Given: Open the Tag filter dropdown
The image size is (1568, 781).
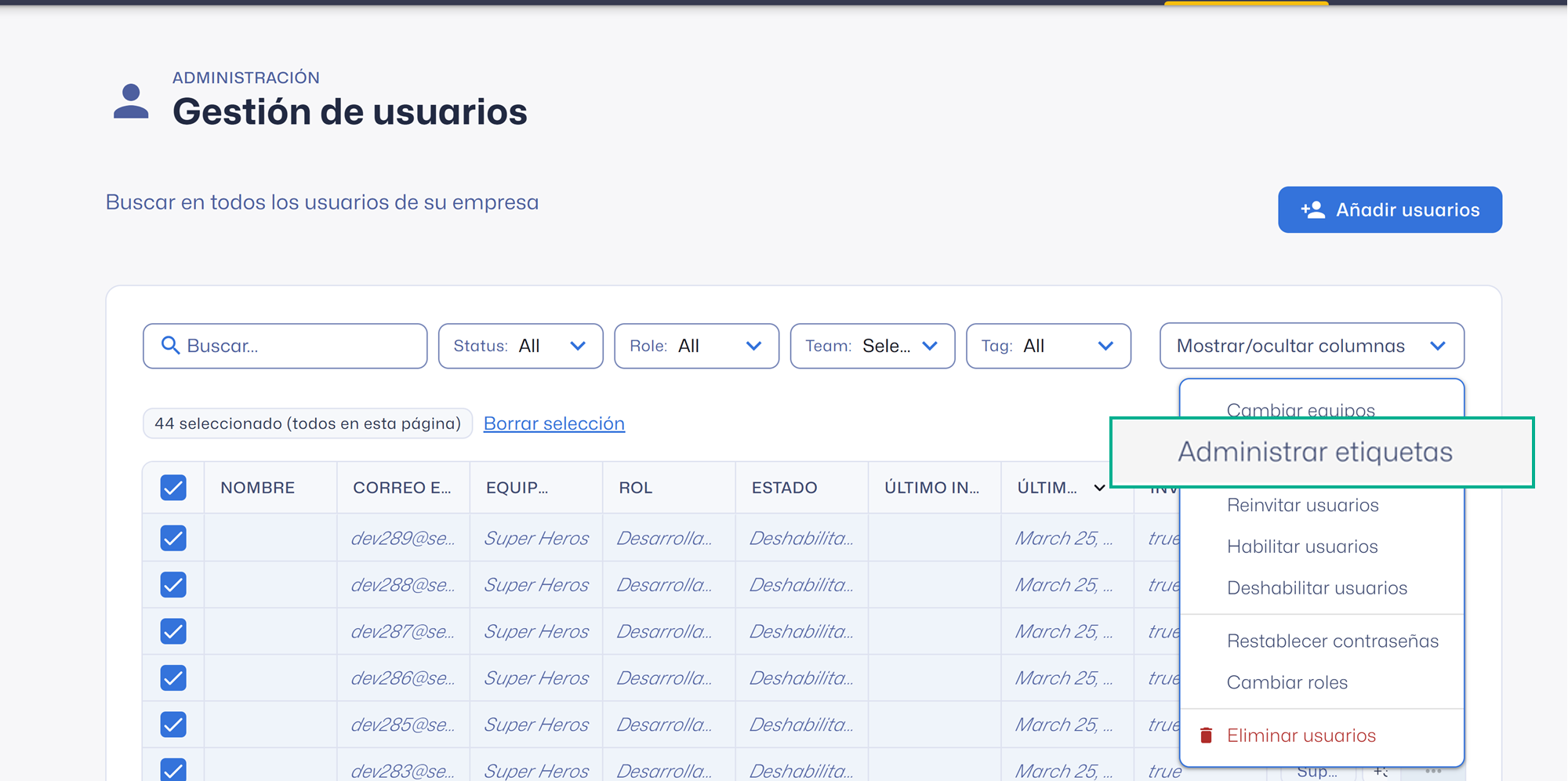Looking at the screenshot, I should 1048,346.
